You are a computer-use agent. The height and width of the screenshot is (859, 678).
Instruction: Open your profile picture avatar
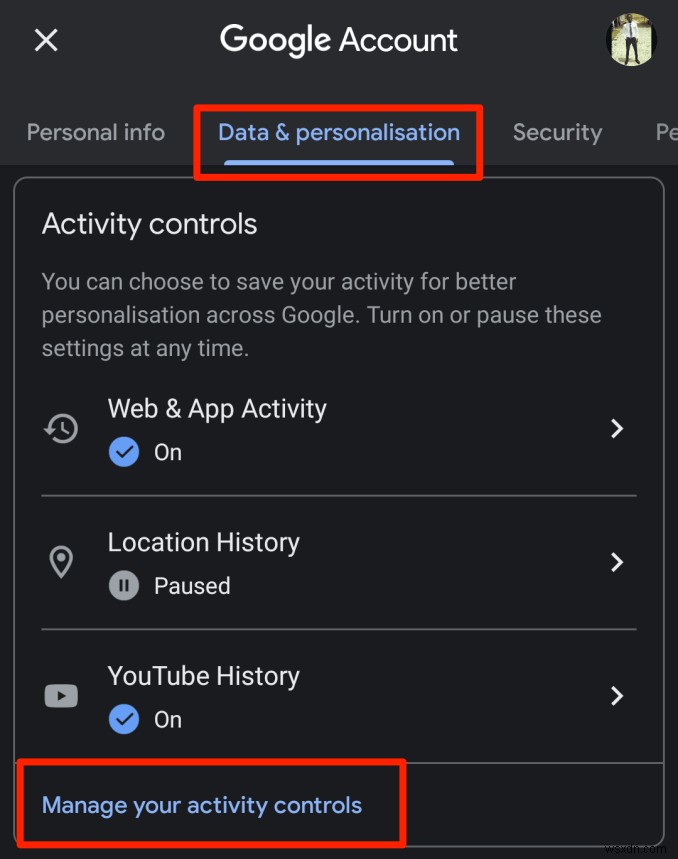pyautogui.click(x=632, y=40)
